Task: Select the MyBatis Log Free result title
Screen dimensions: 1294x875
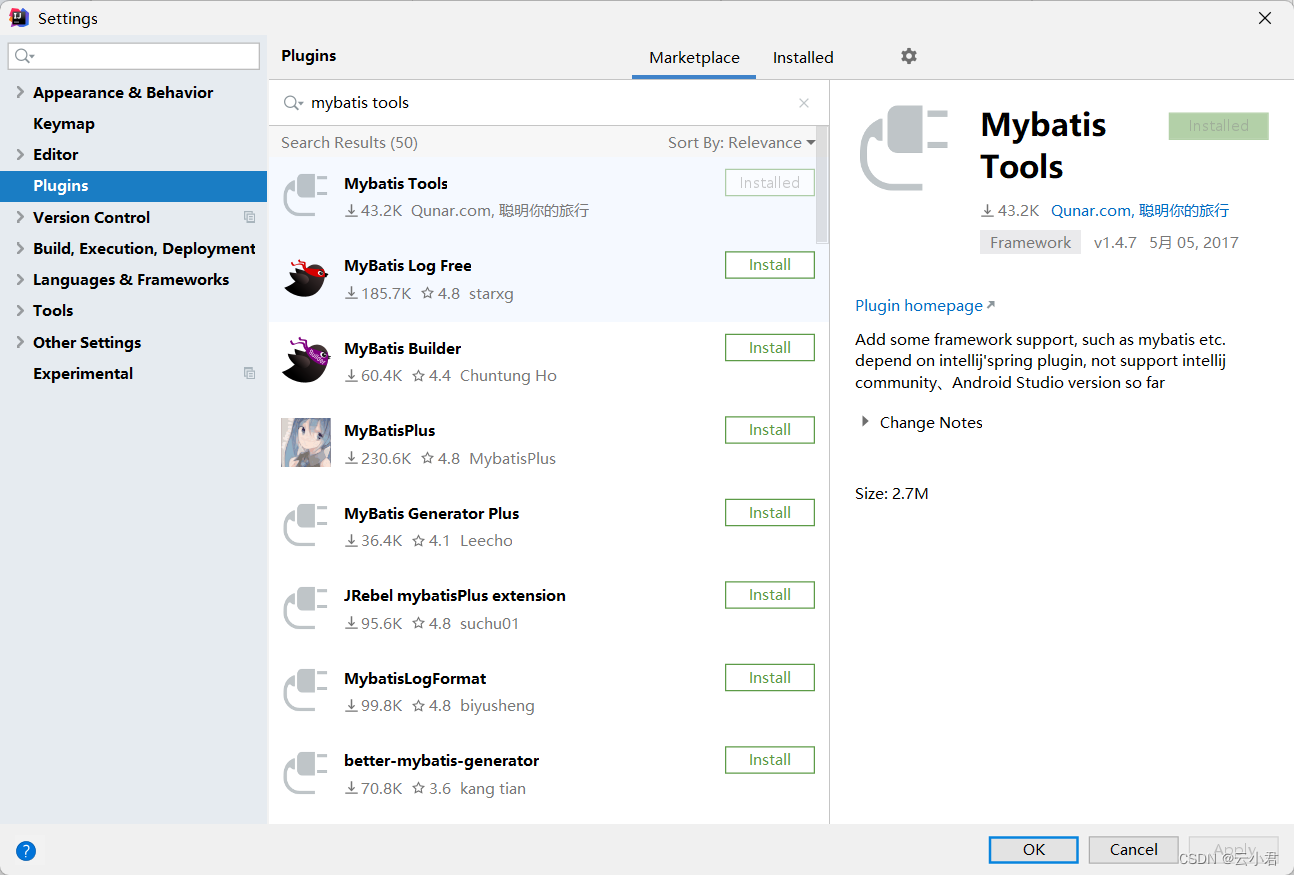Action: click(x=408, y=266)
